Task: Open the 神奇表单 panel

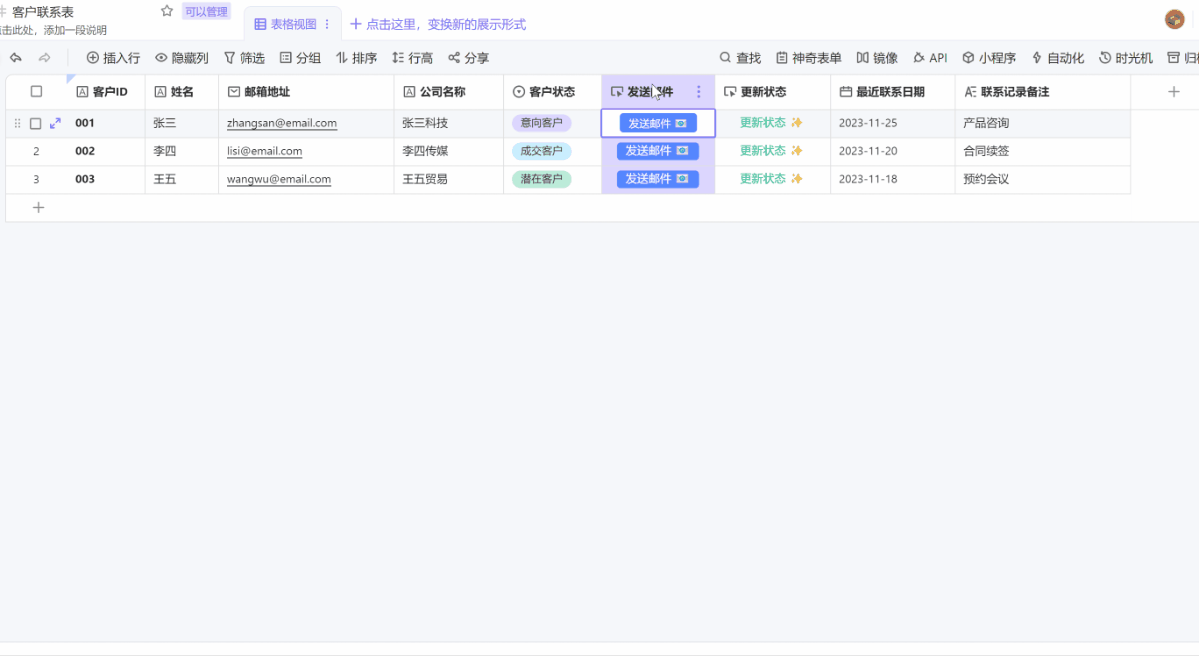Action: [x=808, y=57]
